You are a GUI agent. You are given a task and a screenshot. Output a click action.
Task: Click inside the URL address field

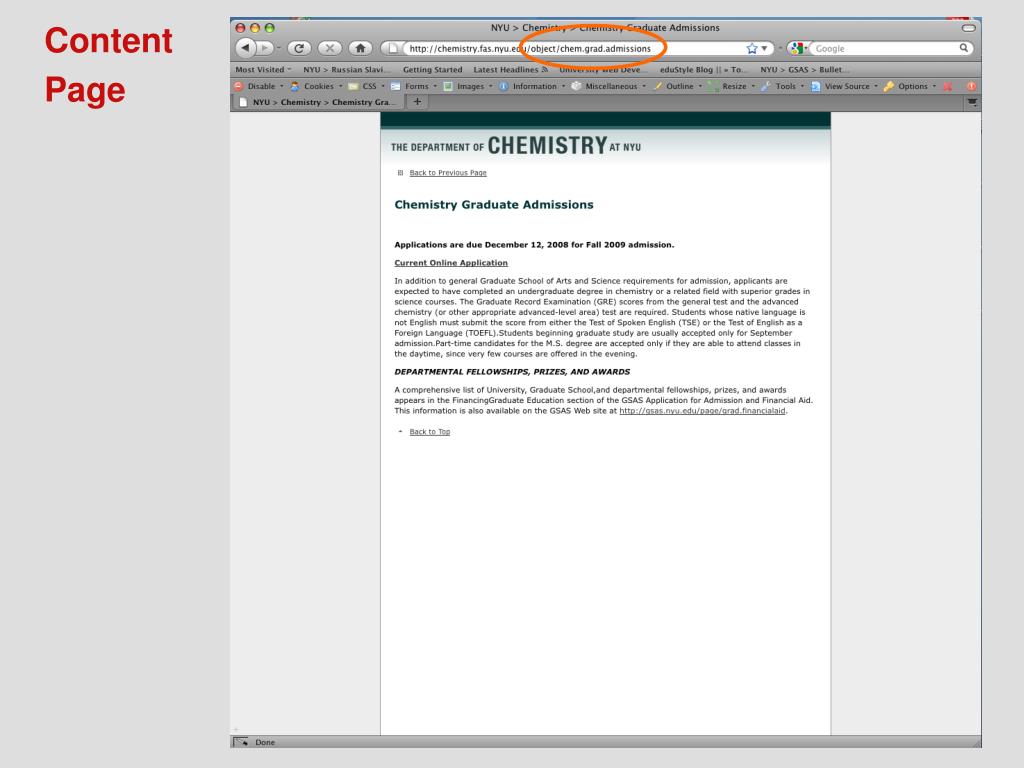click(575, 48)
